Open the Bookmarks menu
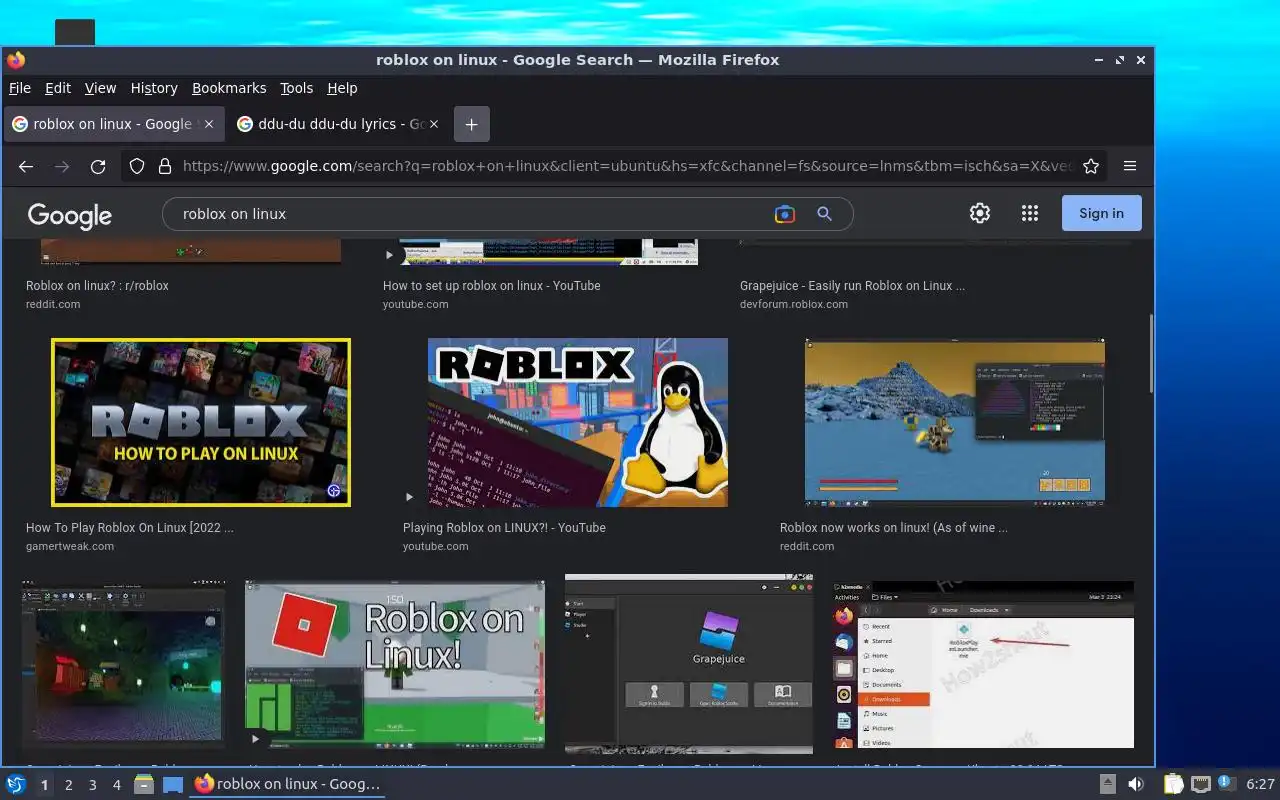1280x800 pixels. [229, 88]
